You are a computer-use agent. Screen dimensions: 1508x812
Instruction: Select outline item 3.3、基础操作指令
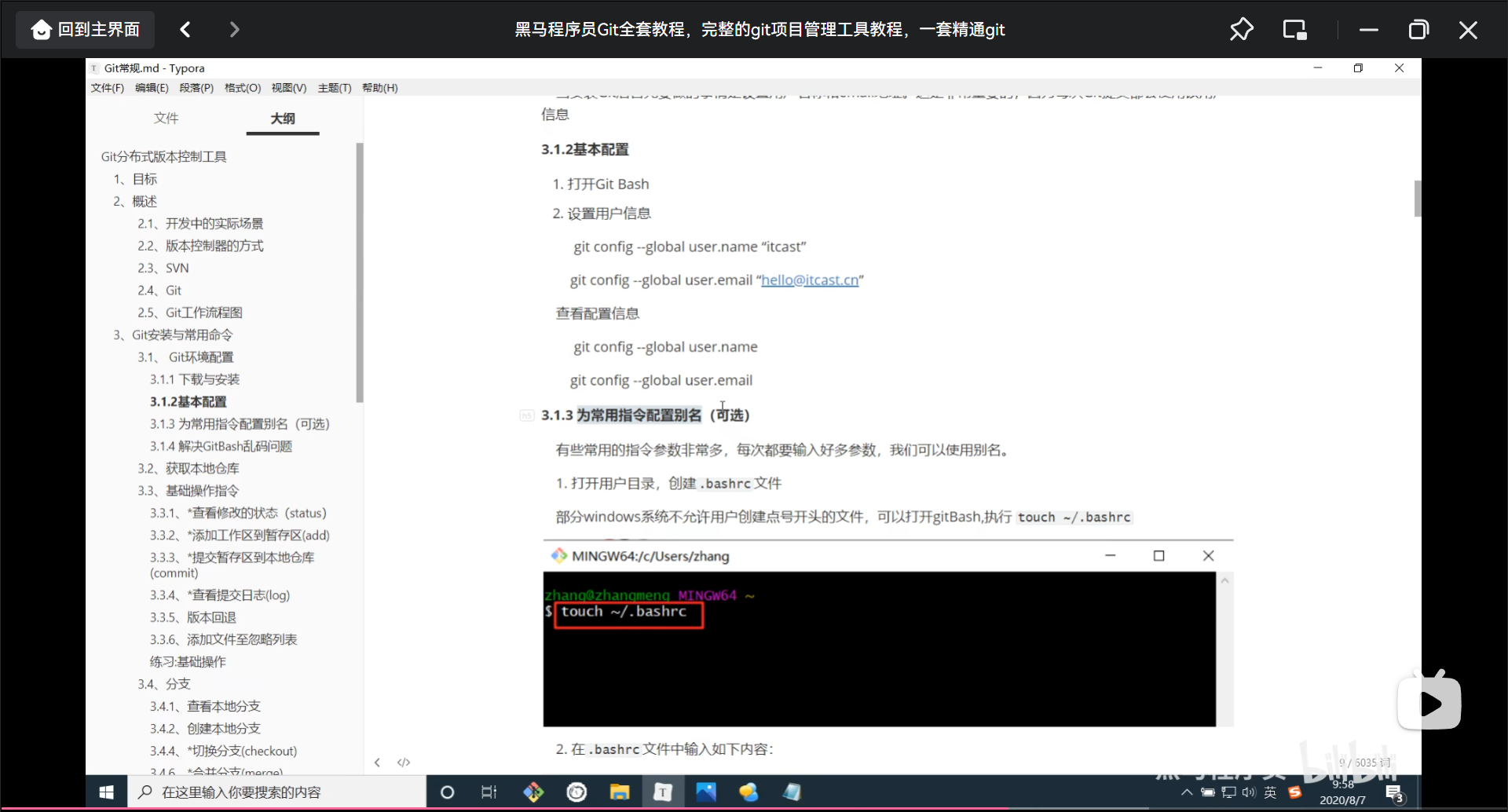[x=188, y=491]
